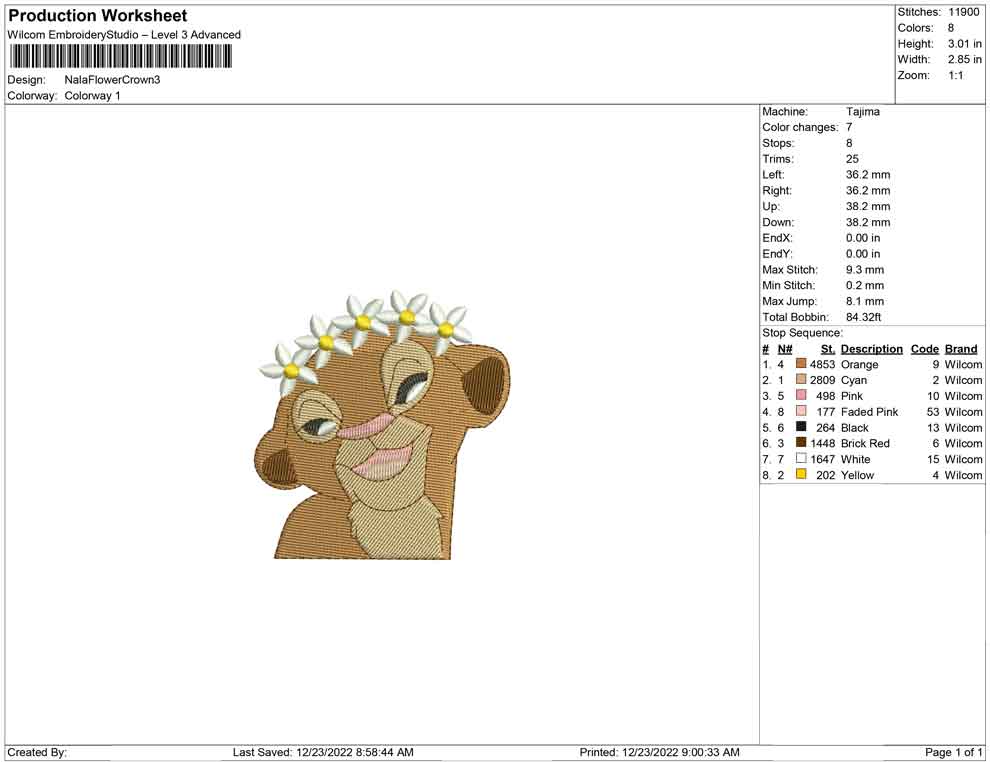Click the Yellow color swatch
Image resolution: width=990 pixels, height=762 pixels.
pos(799,475)
